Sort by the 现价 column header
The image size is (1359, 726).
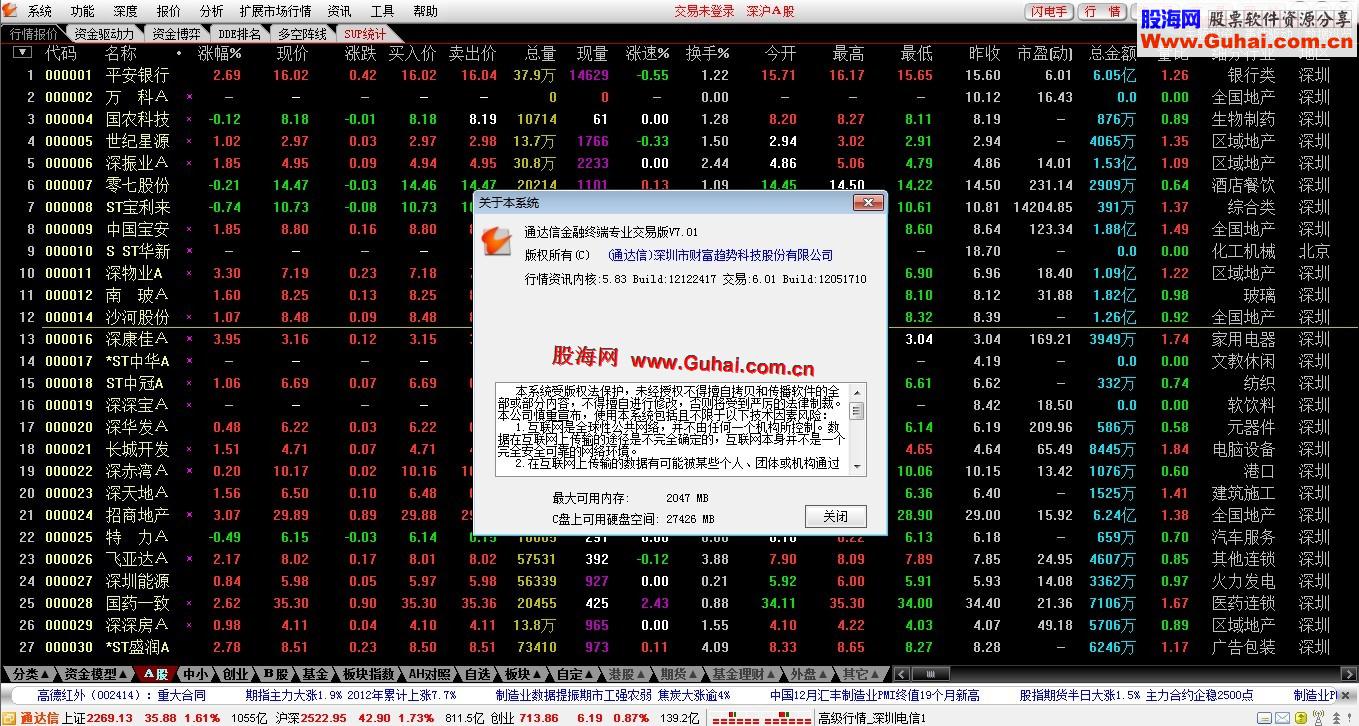click(292, 53)
